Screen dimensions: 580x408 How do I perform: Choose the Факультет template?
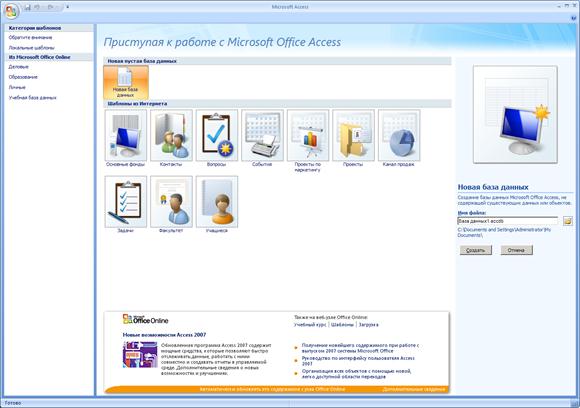(x=171, y=205)
